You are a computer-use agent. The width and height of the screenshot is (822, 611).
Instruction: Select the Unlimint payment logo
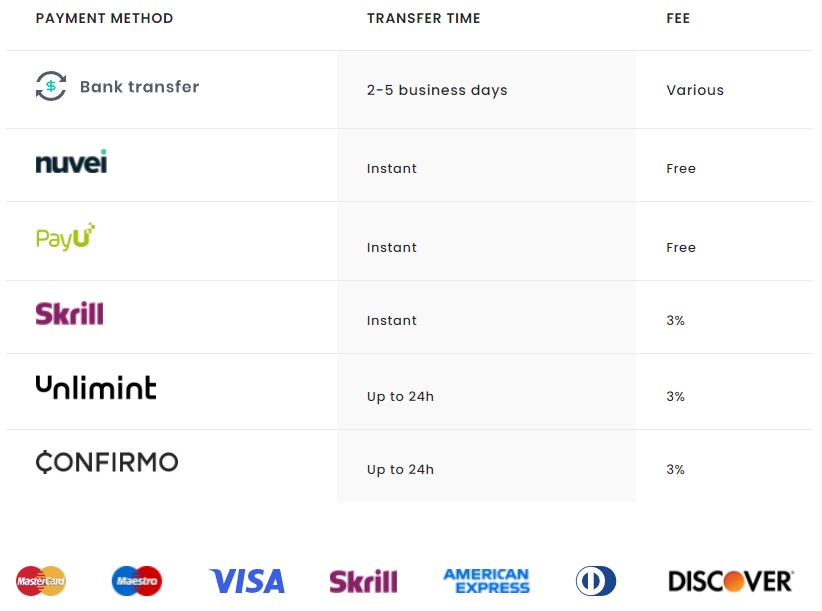click(x=96, y=388)
